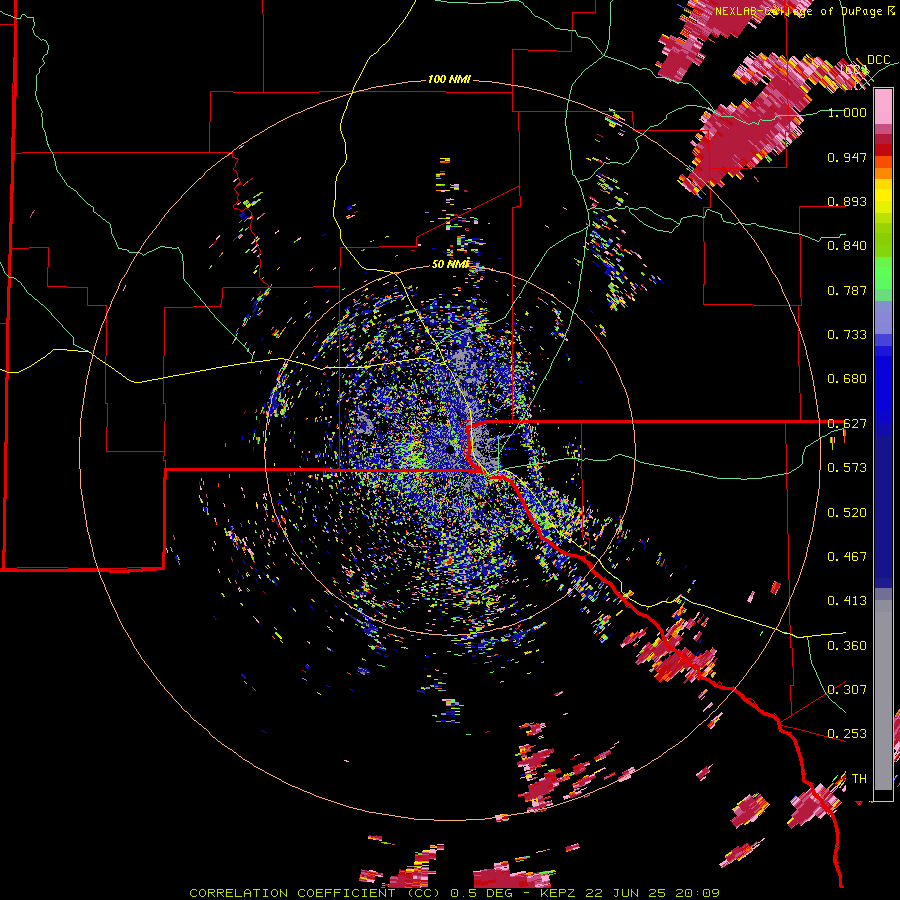Click the 20:09 timestamp in the caption
This screenshot has height=900, width=900.
click(697, 893)
